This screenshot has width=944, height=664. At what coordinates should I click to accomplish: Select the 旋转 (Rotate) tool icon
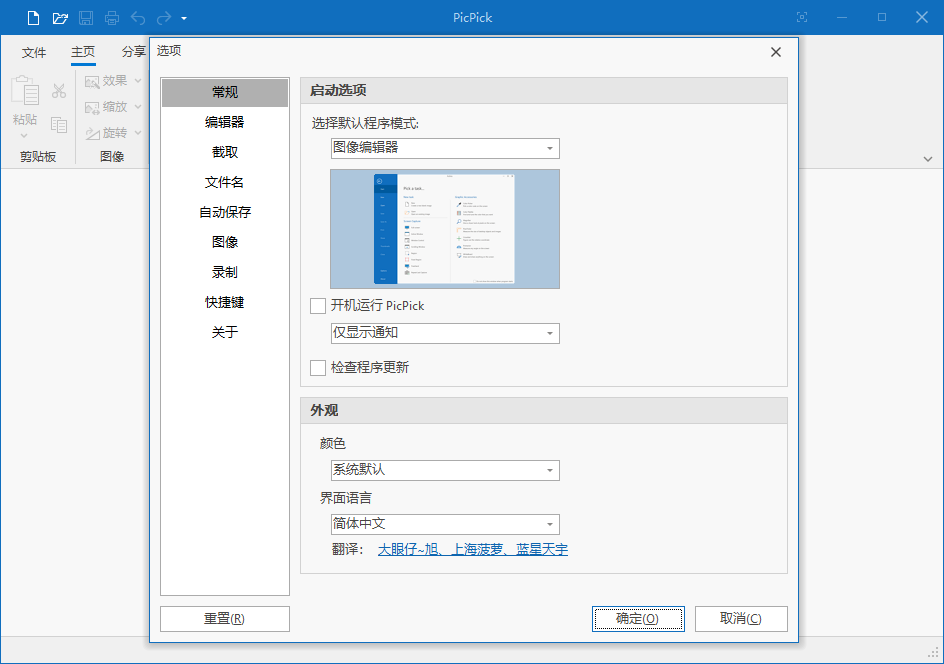tap(92, 132)
